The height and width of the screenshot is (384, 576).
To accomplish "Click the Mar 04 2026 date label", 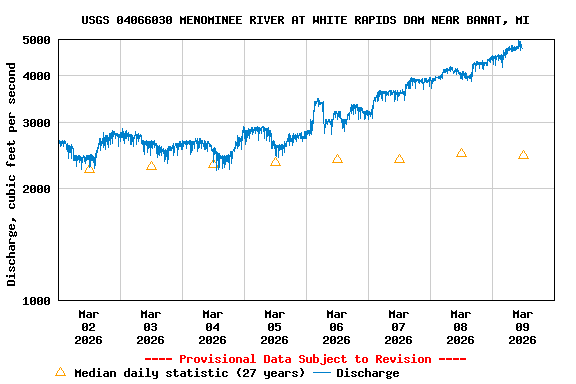I will pyautogui.click(x=213, y=327).
